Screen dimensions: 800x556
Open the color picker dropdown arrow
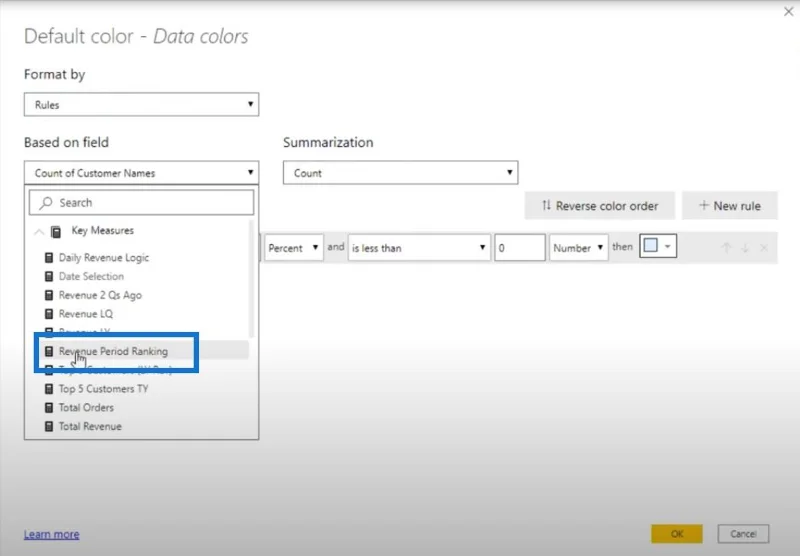coord(668,246)
